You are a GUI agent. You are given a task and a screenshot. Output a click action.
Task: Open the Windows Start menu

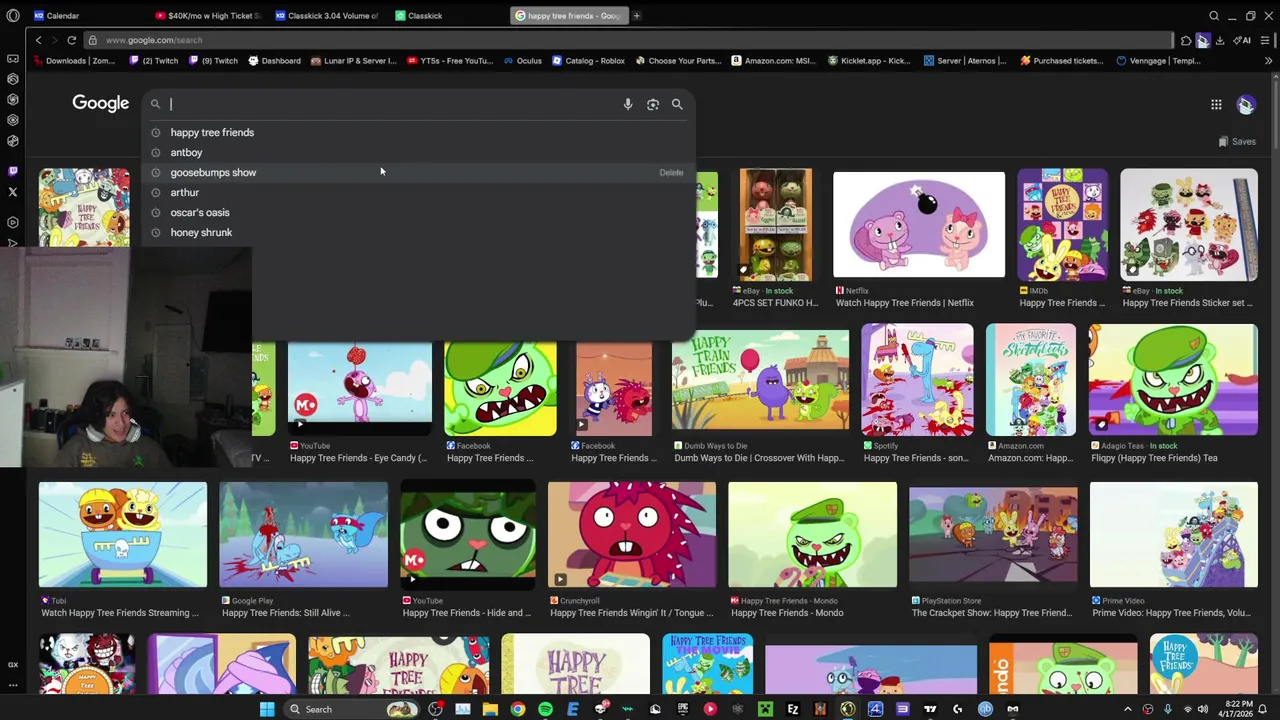coord(267,709)
